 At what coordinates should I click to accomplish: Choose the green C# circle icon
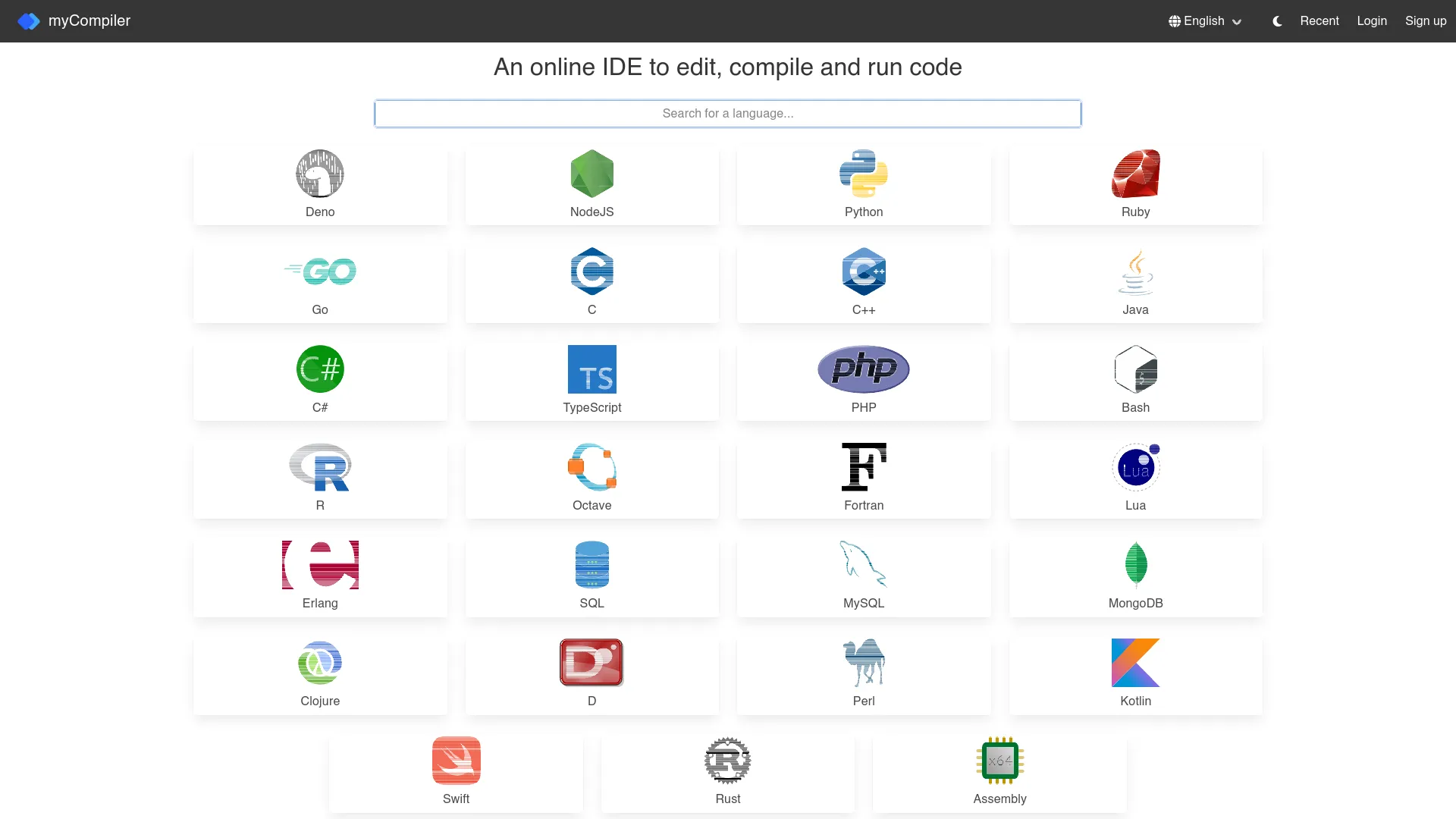320,369
